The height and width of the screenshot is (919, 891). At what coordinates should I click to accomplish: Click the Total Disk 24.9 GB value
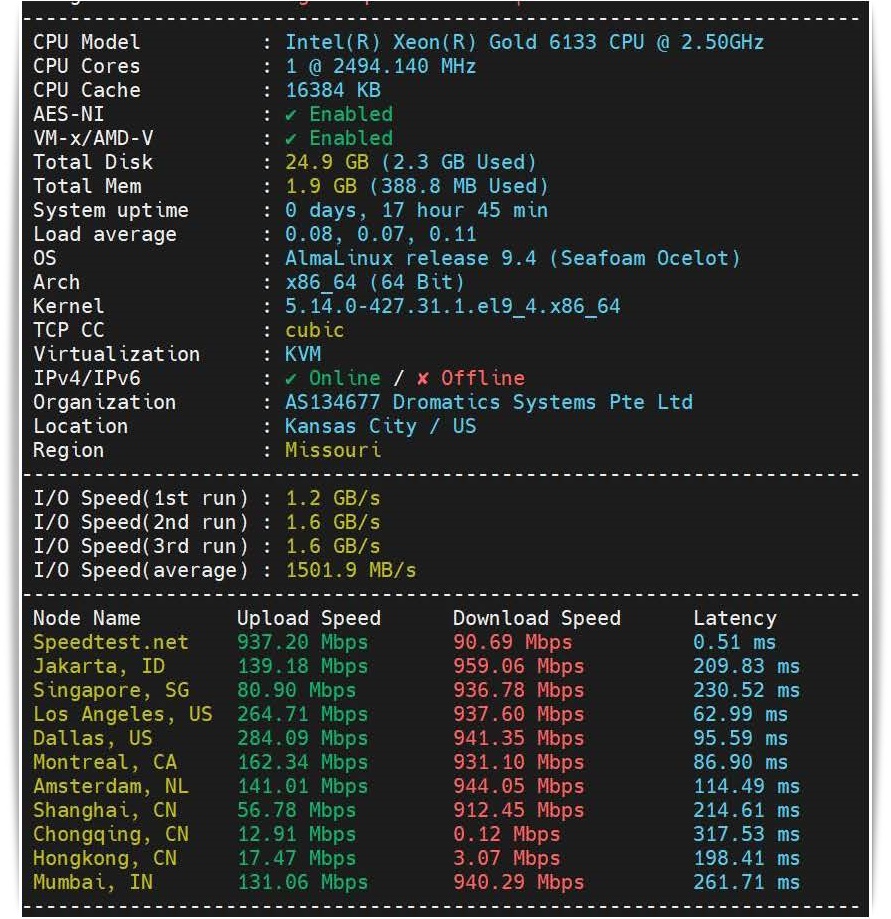[x=410, y=163]
